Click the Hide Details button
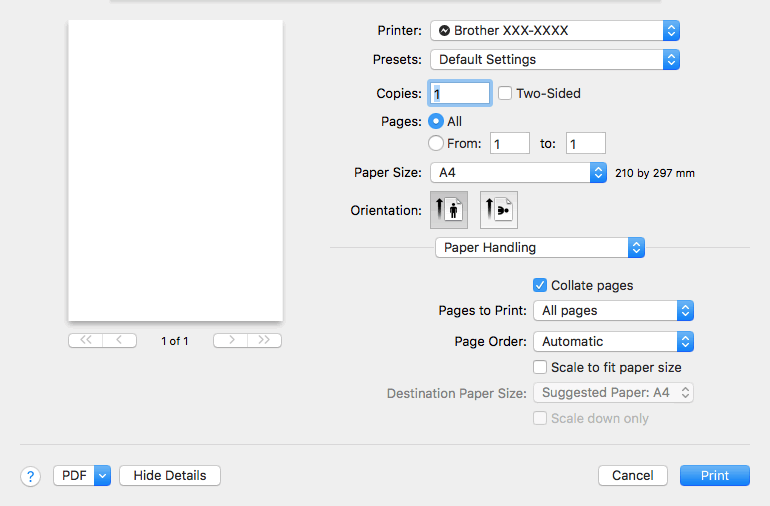The height and width of the screenshot is (506, 770). 170,476
